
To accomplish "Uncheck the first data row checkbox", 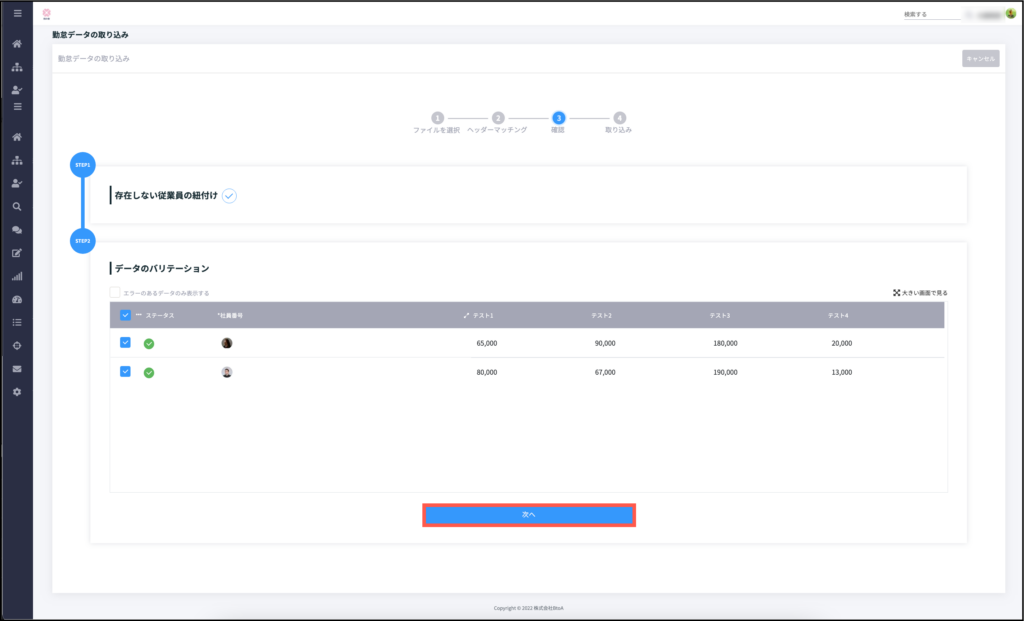I will pos(125,343).
